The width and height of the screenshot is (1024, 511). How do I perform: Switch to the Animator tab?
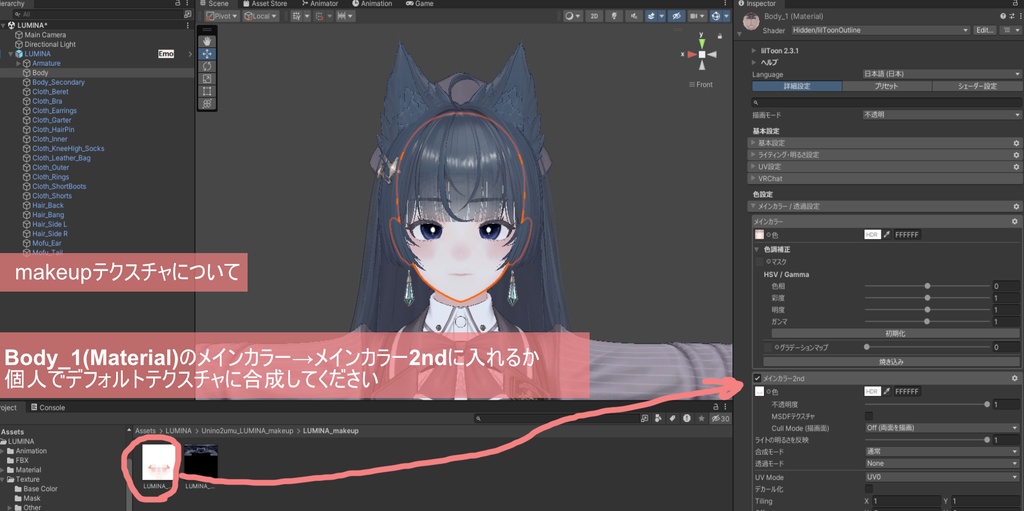click(x=320, y=4)
